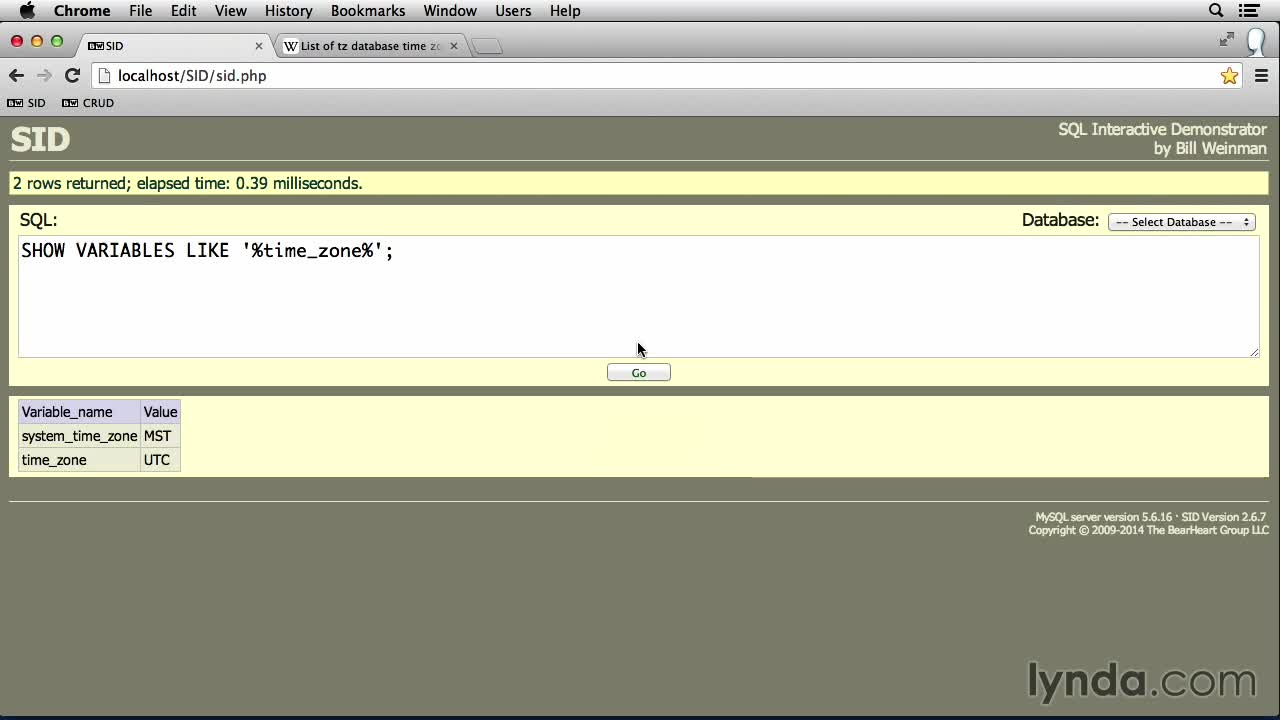This screenshot has height=720, width=1280.
Task: Click the MySQL server version footer text
Action: click(1103, 517)
